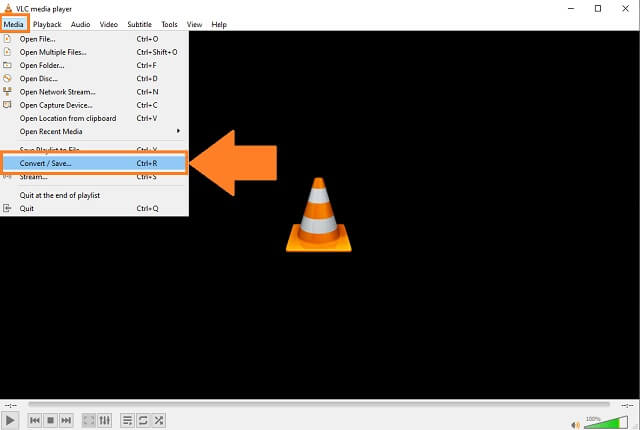
Task: Click the Previous media button
Action: [x=35, y=420]
